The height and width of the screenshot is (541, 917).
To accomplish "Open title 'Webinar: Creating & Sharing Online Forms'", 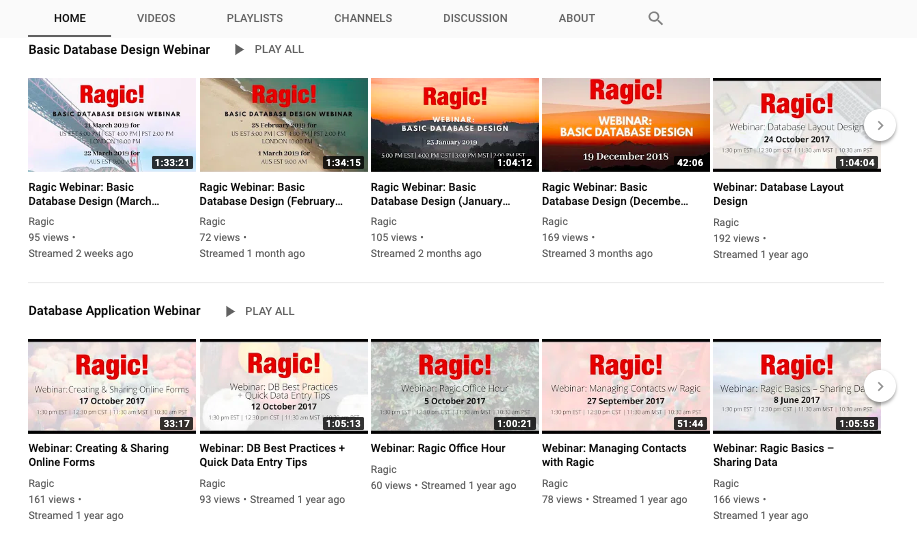I will (x=98, y=455).
